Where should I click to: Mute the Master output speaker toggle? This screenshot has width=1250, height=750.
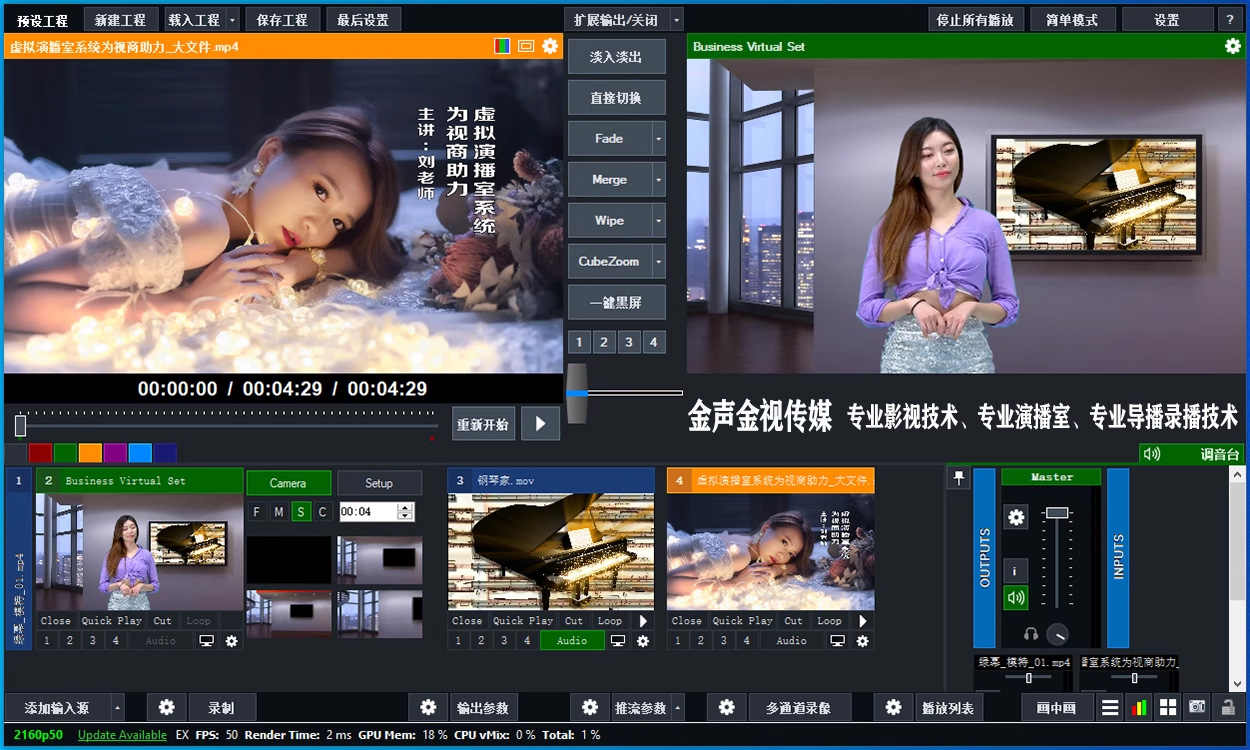pos(1016,596)
